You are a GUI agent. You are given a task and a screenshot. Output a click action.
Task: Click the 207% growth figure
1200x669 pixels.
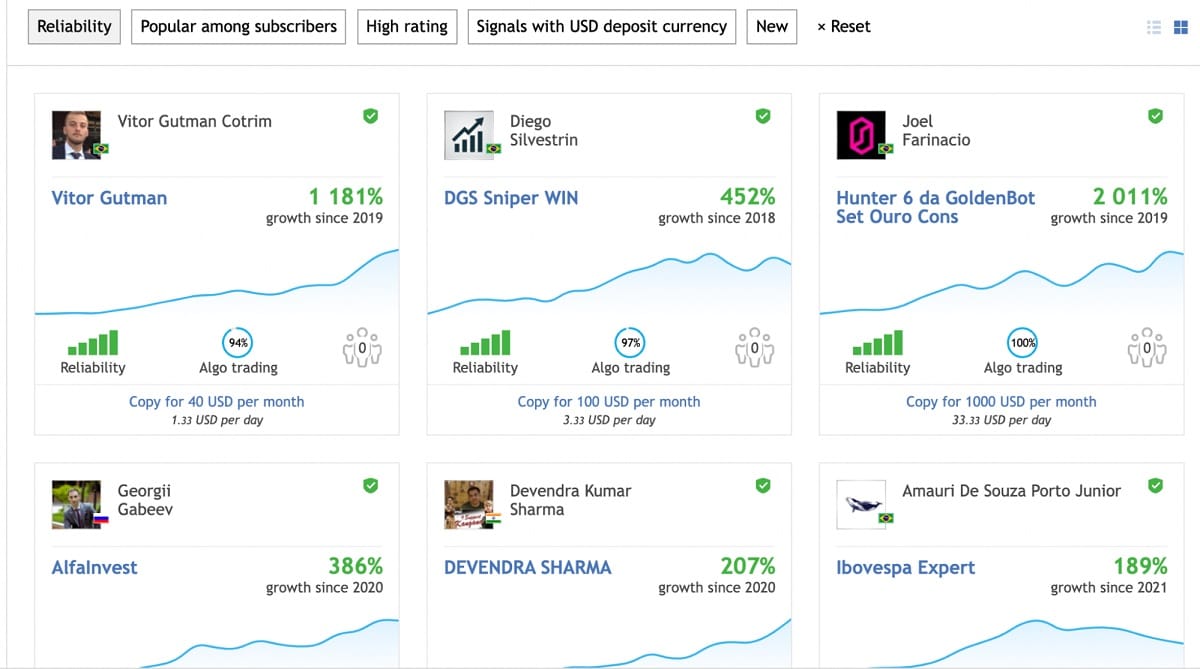click(x=748, y=566)
